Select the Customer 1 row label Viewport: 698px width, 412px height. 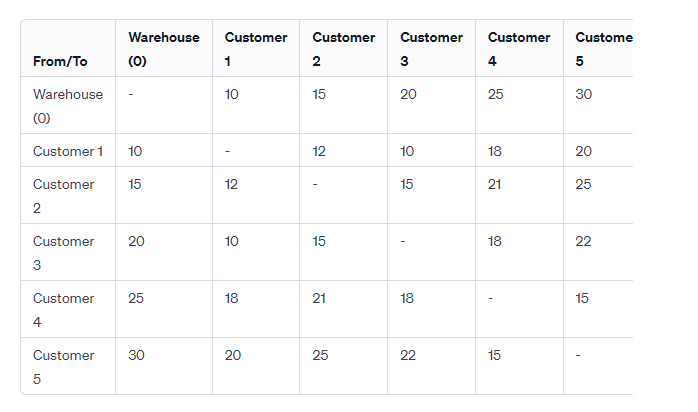(x=68, y=151)
